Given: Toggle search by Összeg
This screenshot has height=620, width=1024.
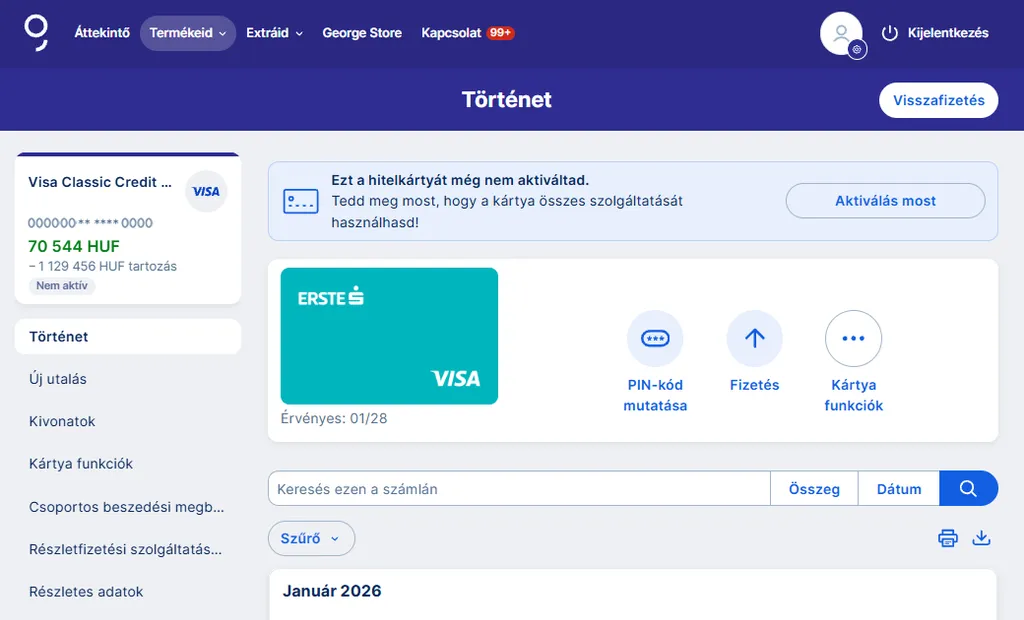Looking at the screenshot, I should tap(814, 489).
